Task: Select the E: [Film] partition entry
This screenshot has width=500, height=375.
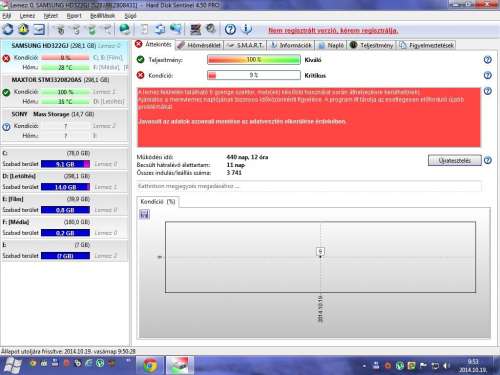Action: [x=64, y=205]
